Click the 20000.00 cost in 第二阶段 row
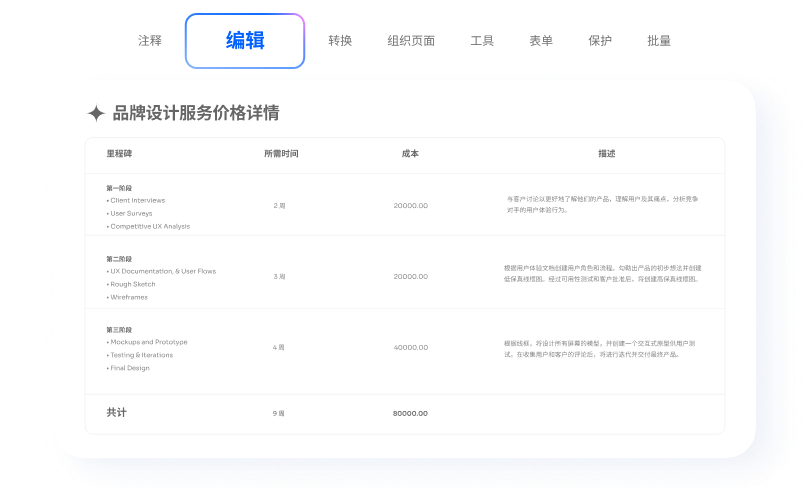 pyautogui.click(x=411, y=276)
